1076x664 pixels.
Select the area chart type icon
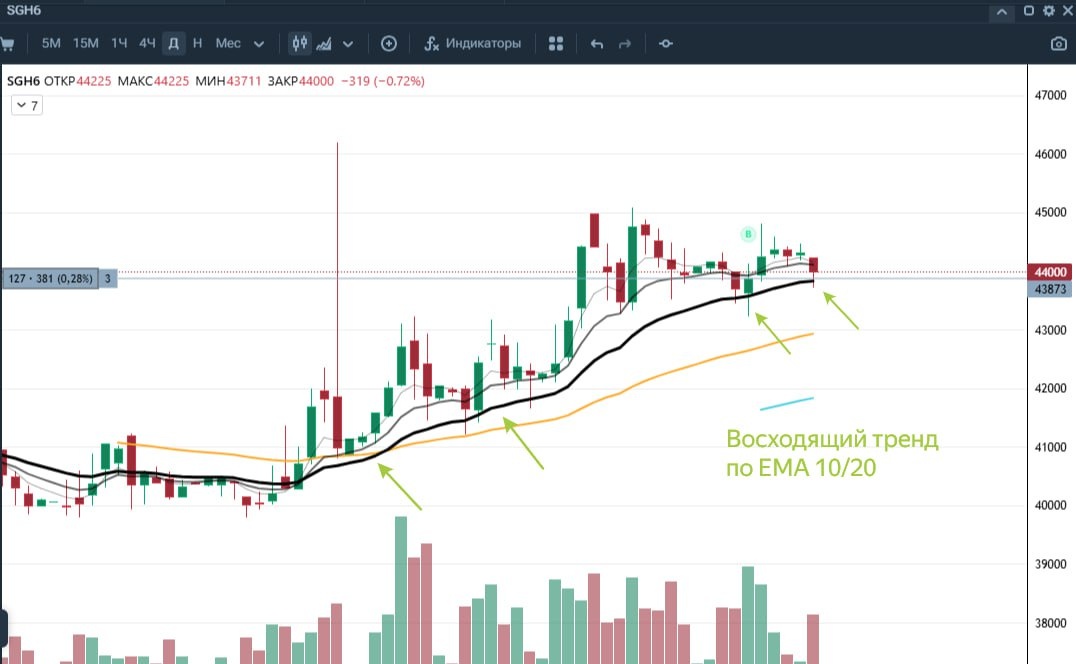coord(324,44)
